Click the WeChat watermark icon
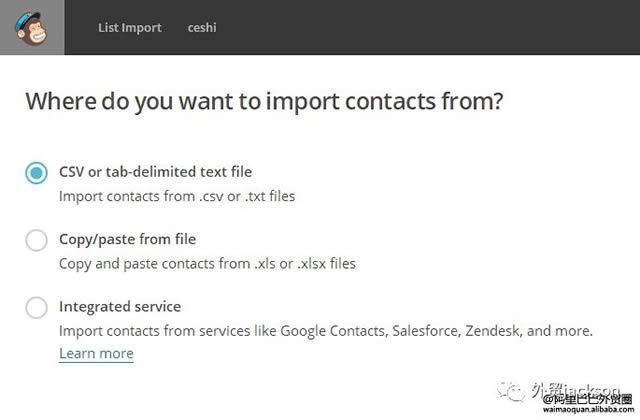Viewport: 640px width, 420px height. pos(516,390)
